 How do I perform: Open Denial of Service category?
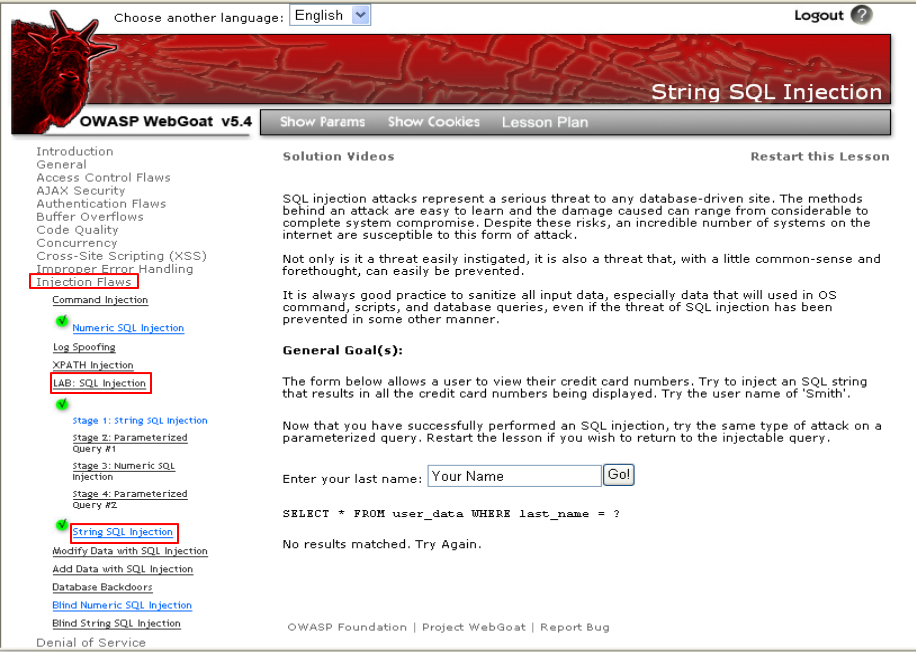click(91, 643)
